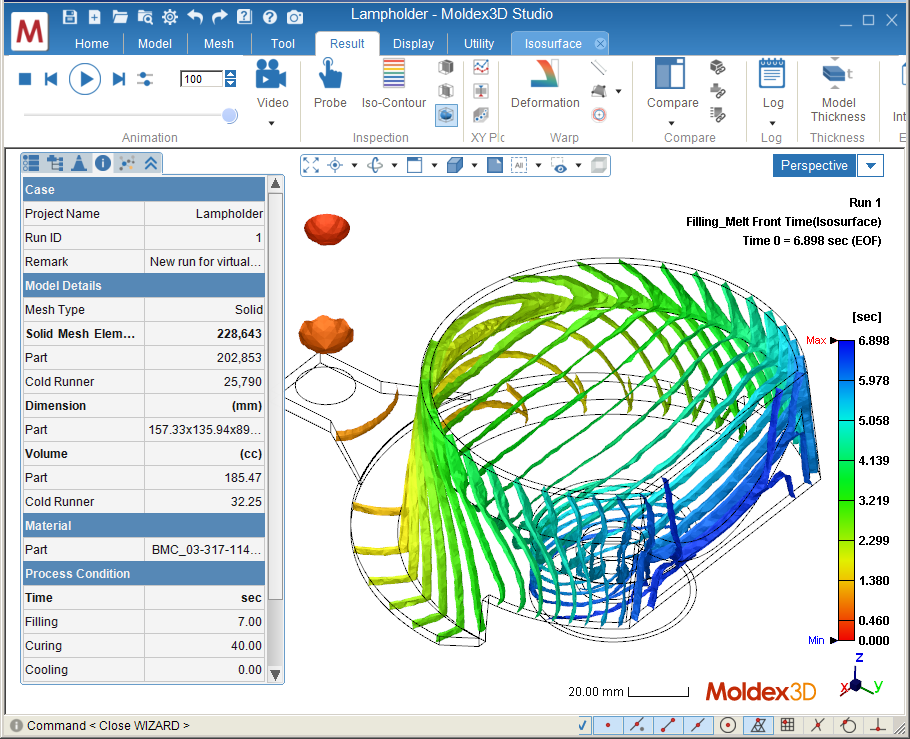Click the clipping cube icon at top of Inspection
Viewport: 910px width, 739px height.
click(x=446, y=67)
